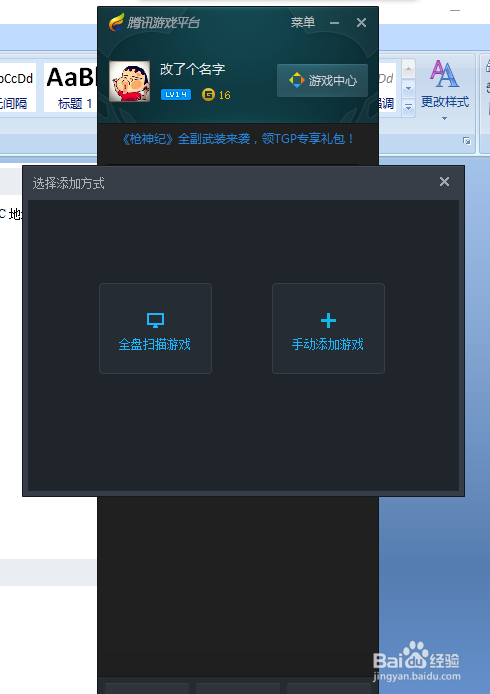Apply the 标题 1 style in Word

click(71, 87)
